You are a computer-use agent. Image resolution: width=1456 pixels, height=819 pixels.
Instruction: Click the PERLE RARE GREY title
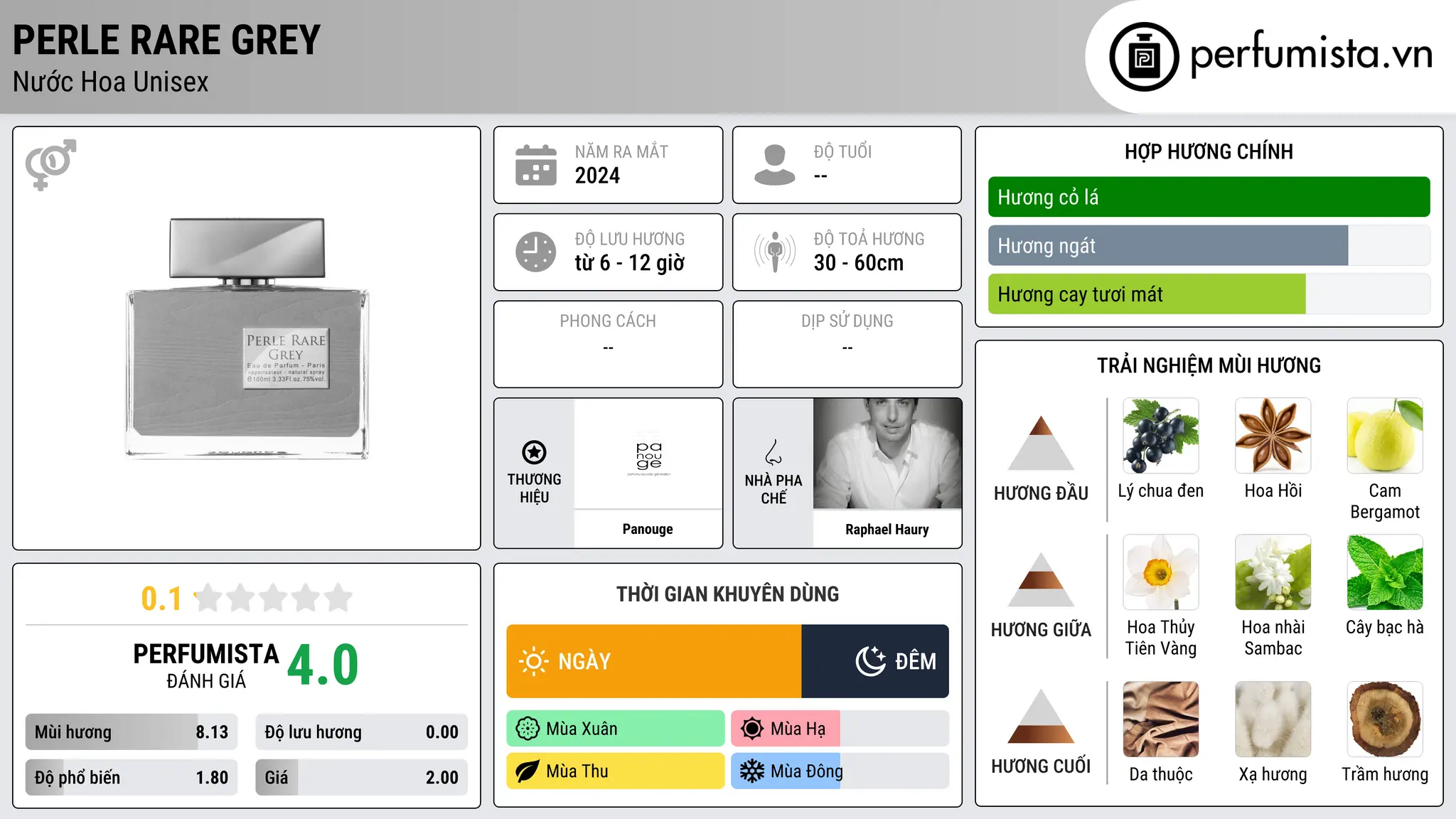[x=166, y=40]
